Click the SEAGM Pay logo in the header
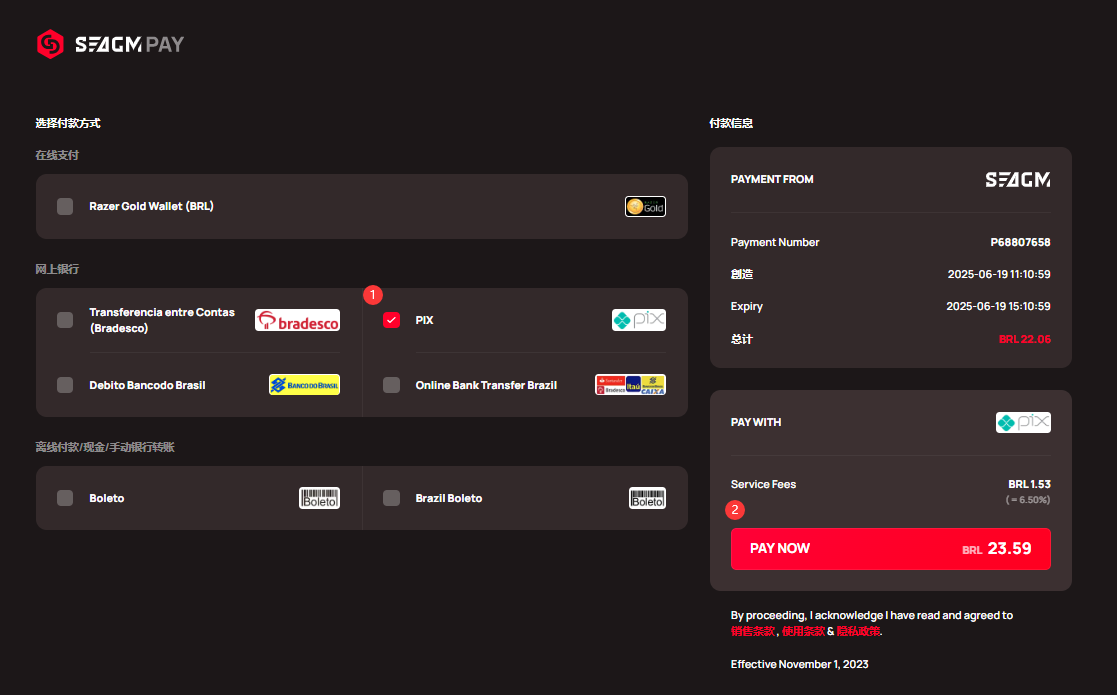 pos(110,44)
